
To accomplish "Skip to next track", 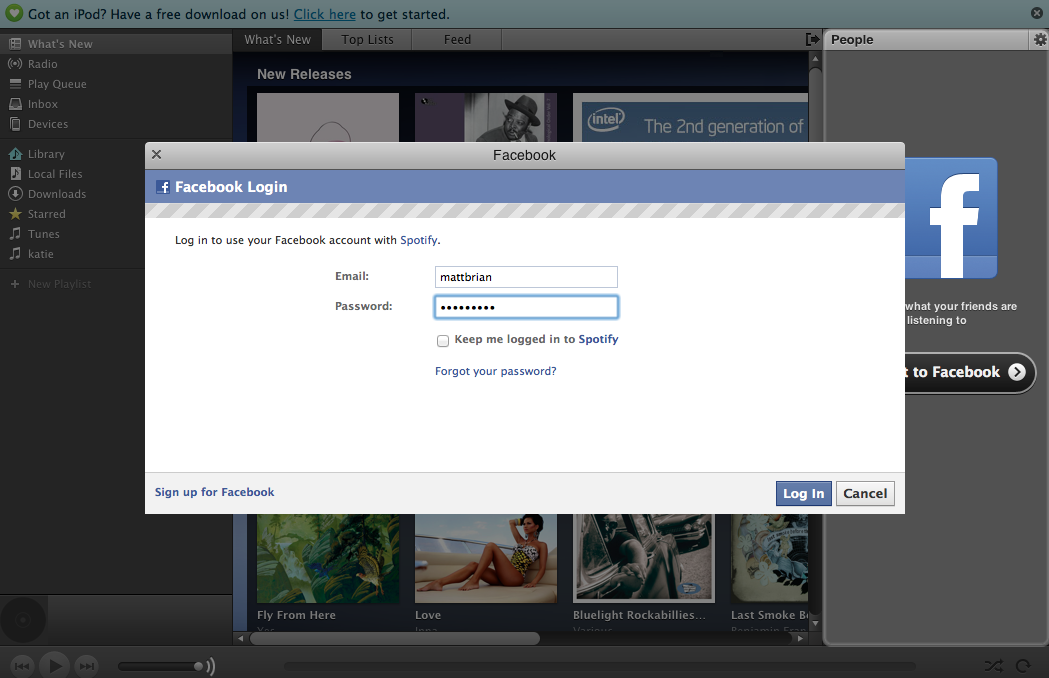I will (x=87, y=666).
